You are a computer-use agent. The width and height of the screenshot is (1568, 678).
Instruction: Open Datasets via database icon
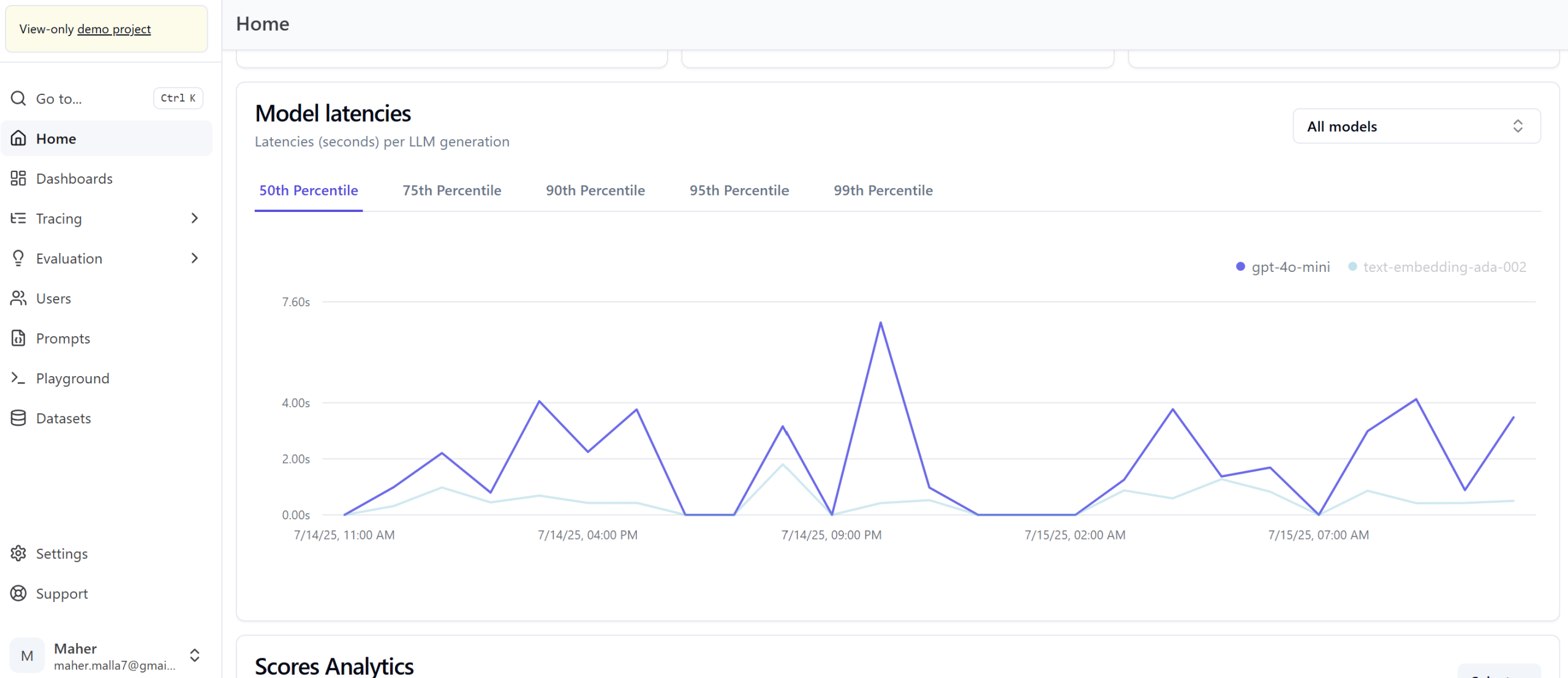tap(18, 418)
